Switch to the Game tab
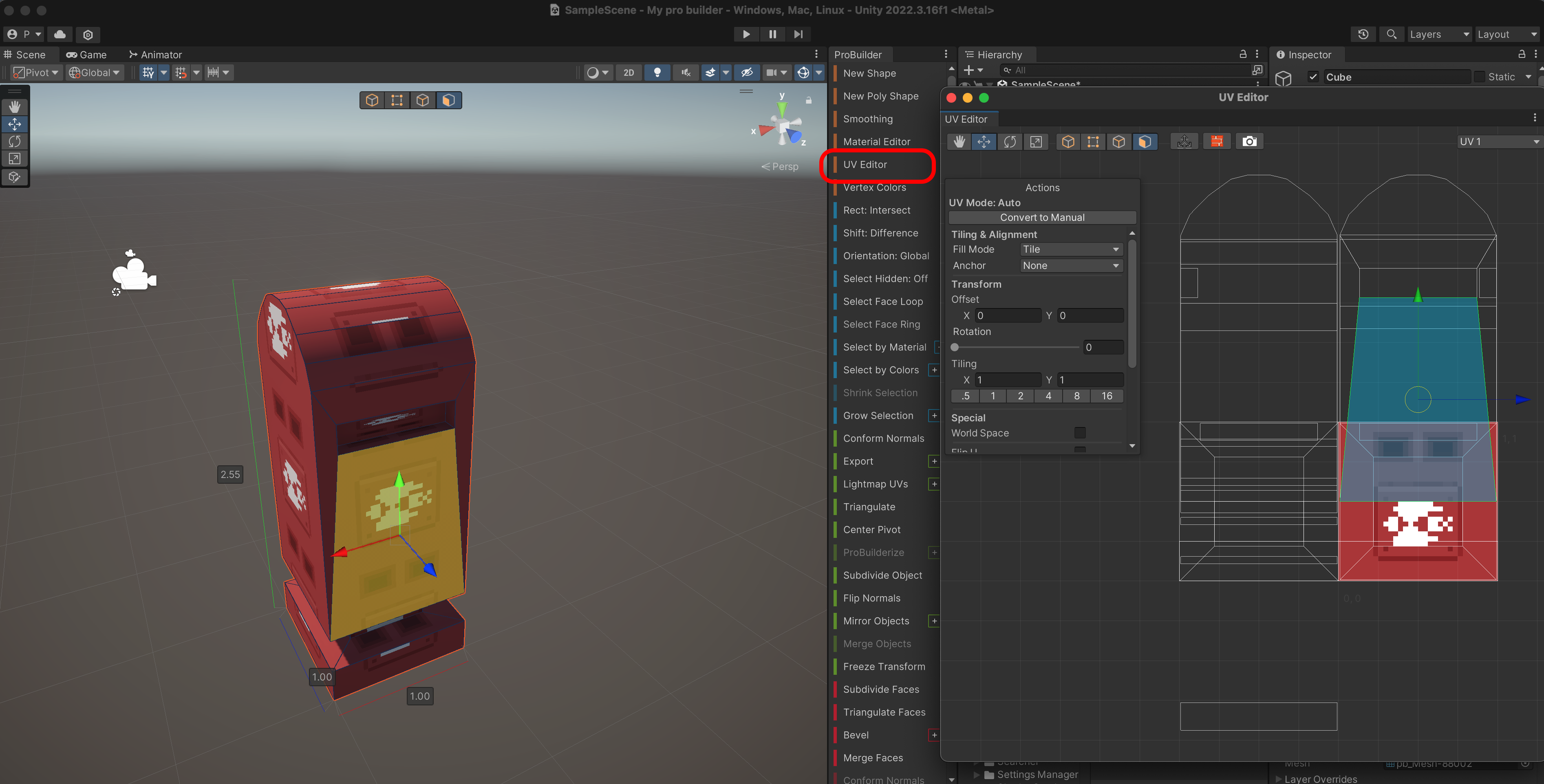This screenshot has width=1544, height=784. pos(86,55)
